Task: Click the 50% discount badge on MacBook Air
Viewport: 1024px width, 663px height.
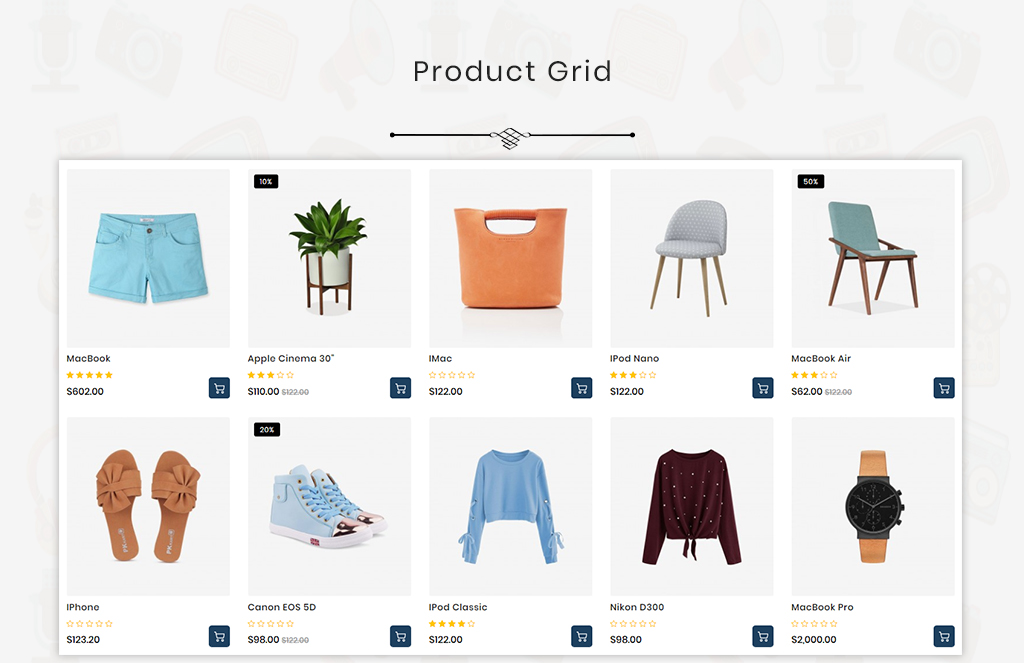Action: coord(811,182)
